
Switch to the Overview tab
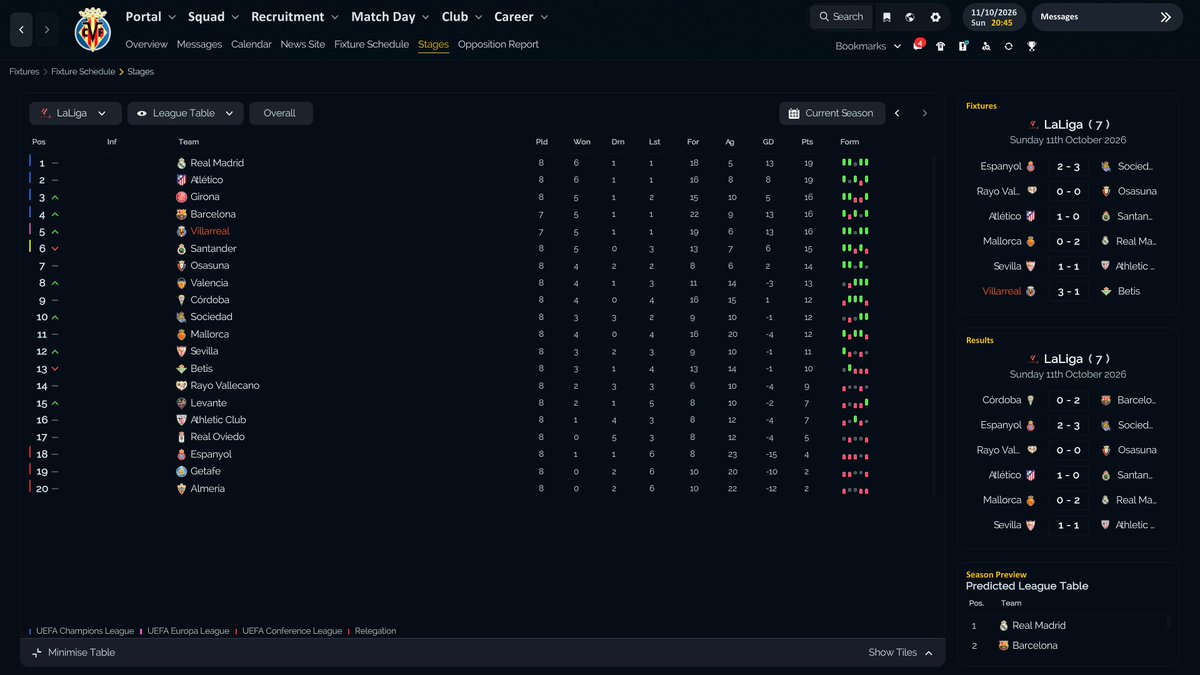146,44
